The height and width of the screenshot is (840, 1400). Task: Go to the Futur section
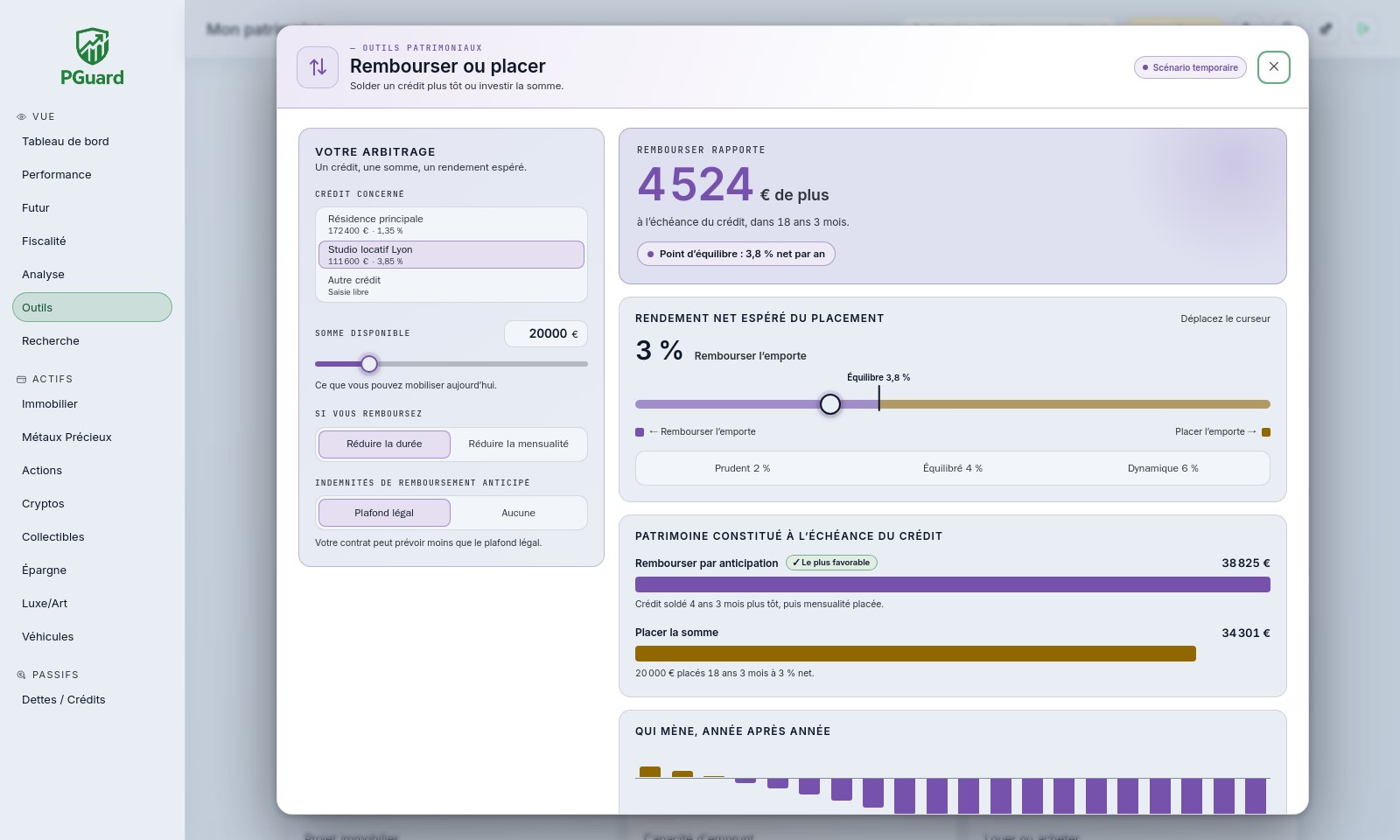tap(92, 208)
